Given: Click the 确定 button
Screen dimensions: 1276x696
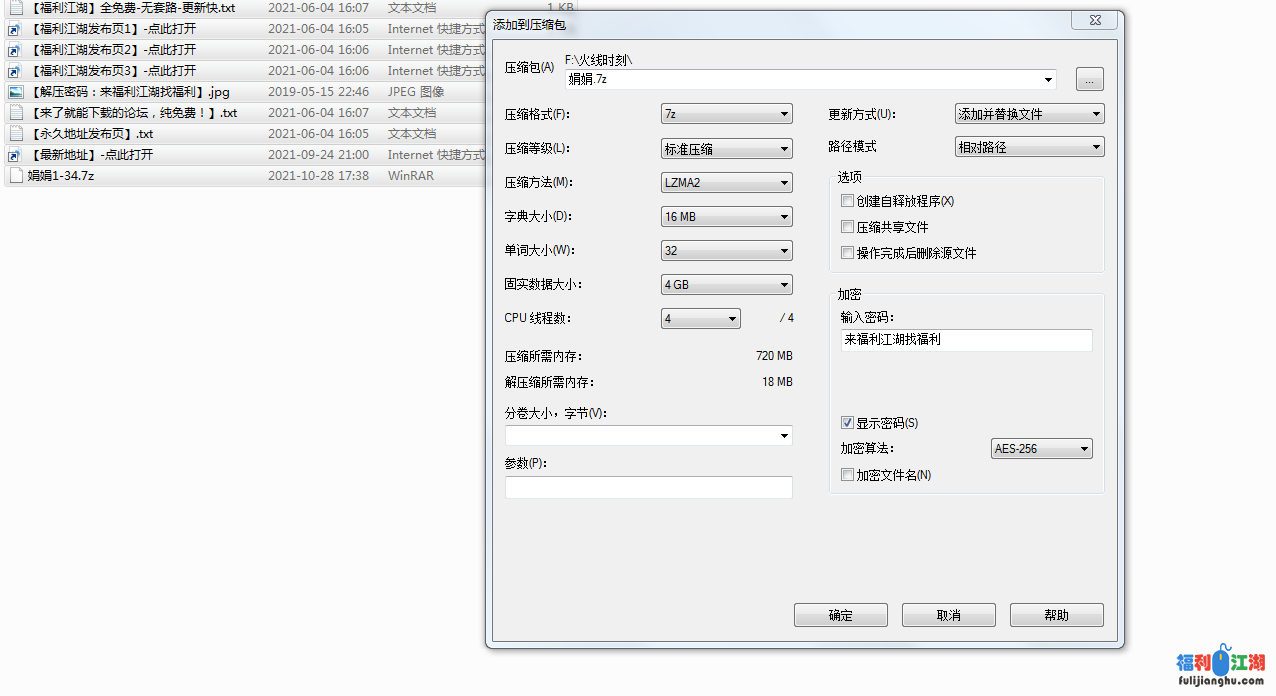Looking at the screenshot, I should [x=840, y=615].
